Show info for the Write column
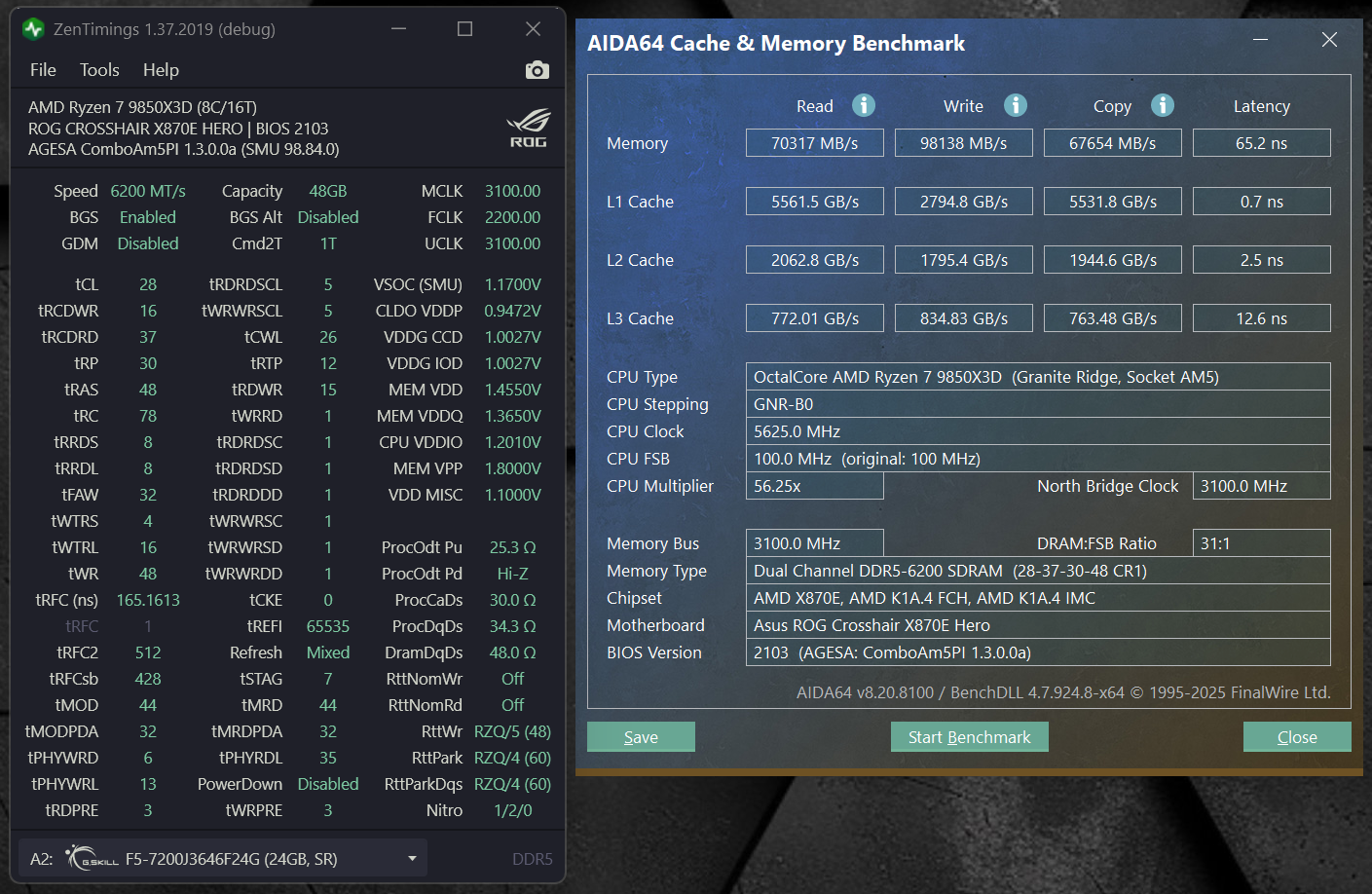1372x894 pixels. point(1016,105)
